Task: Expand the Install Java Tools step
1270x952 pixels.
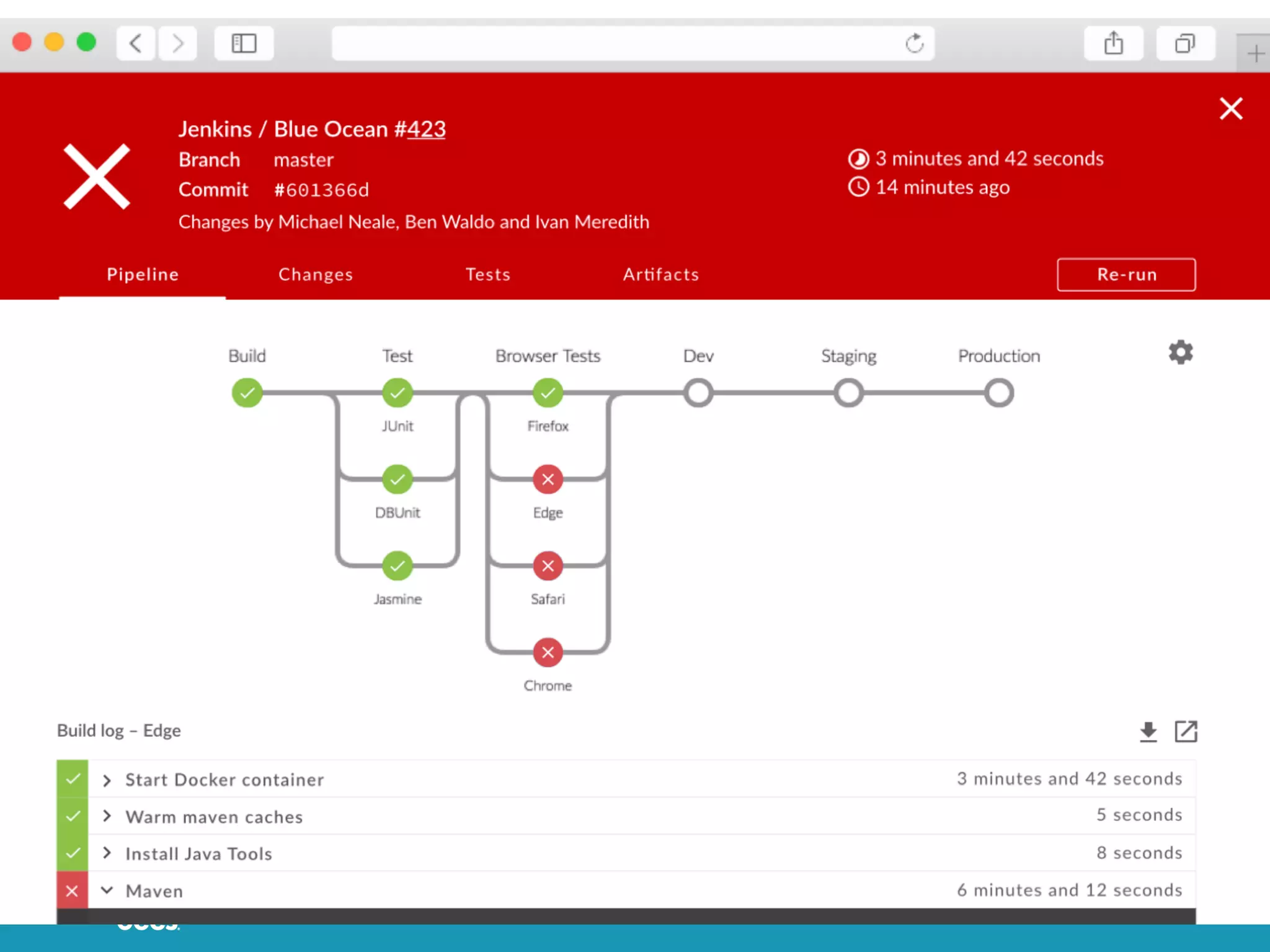Action: tap(107, 853)
